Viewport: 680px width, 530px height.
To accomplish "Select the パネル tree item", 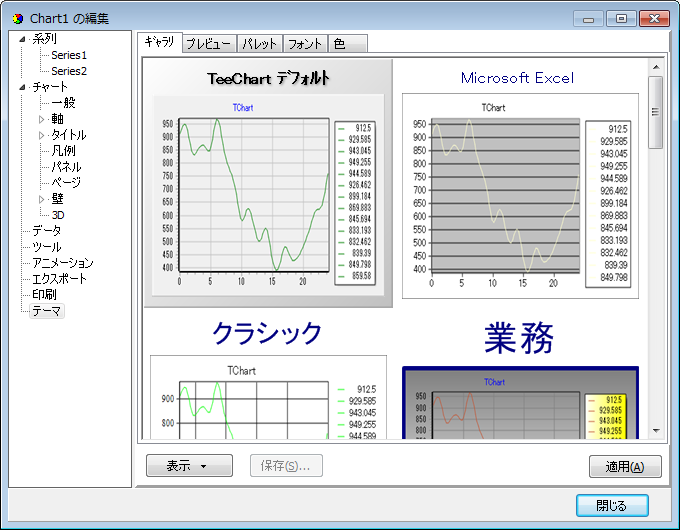I will (66, 167).
